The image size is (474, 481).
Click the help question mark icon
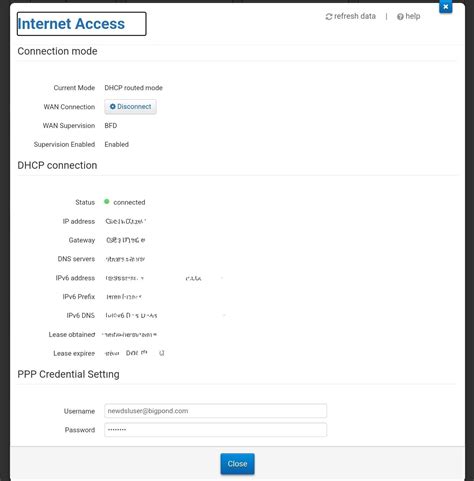[x=400, y=17]
